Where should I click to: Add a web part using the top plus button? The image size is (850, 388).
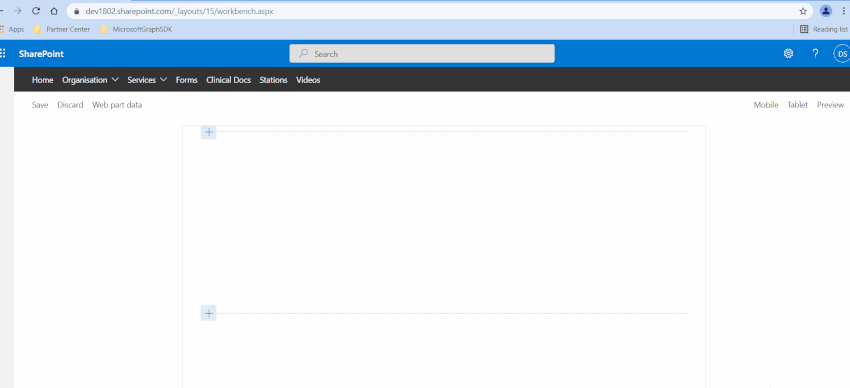click(x=209, y=132)
